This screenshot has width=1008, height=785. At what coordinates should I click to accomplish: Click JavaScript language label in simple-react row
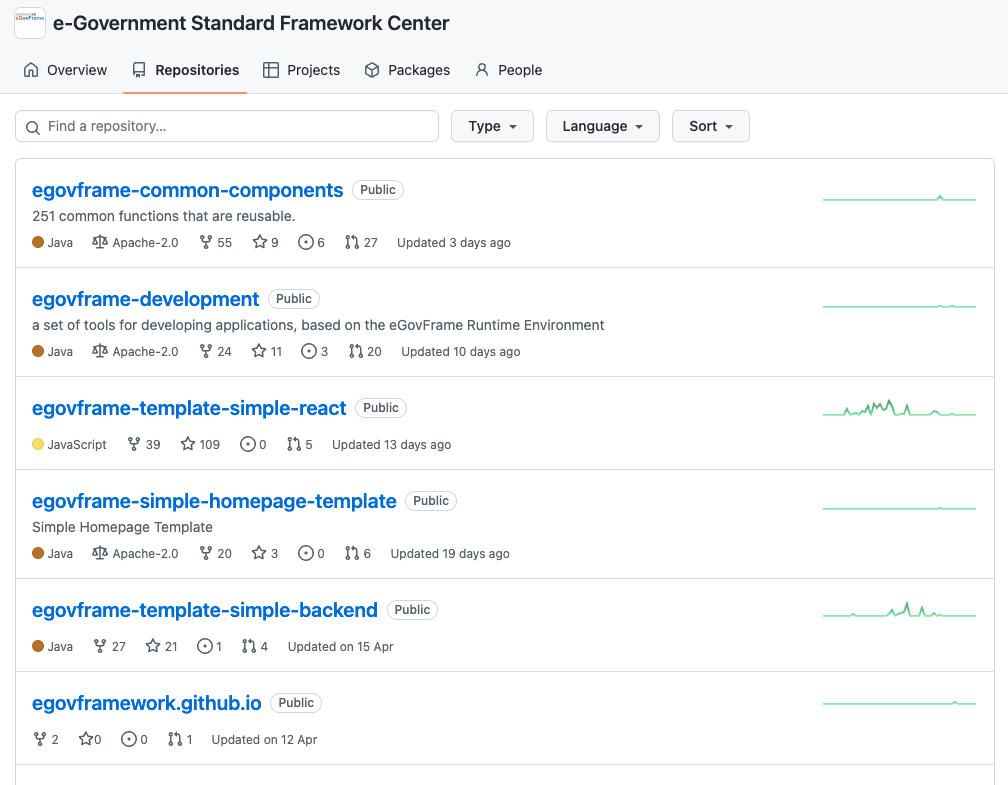[x=77, y=444]
